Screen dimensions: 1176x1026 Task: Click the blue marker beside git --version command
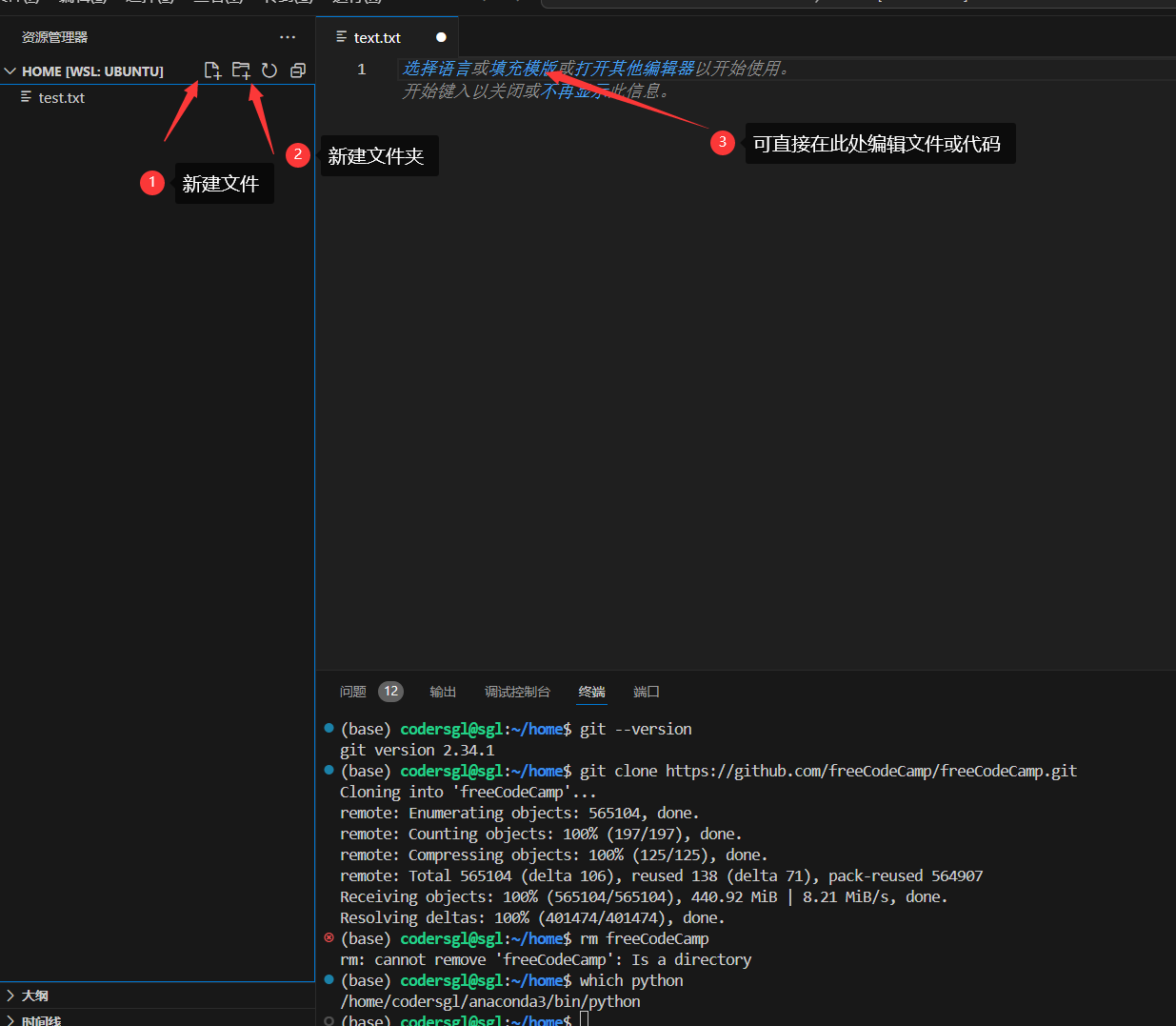pos(329,728)
